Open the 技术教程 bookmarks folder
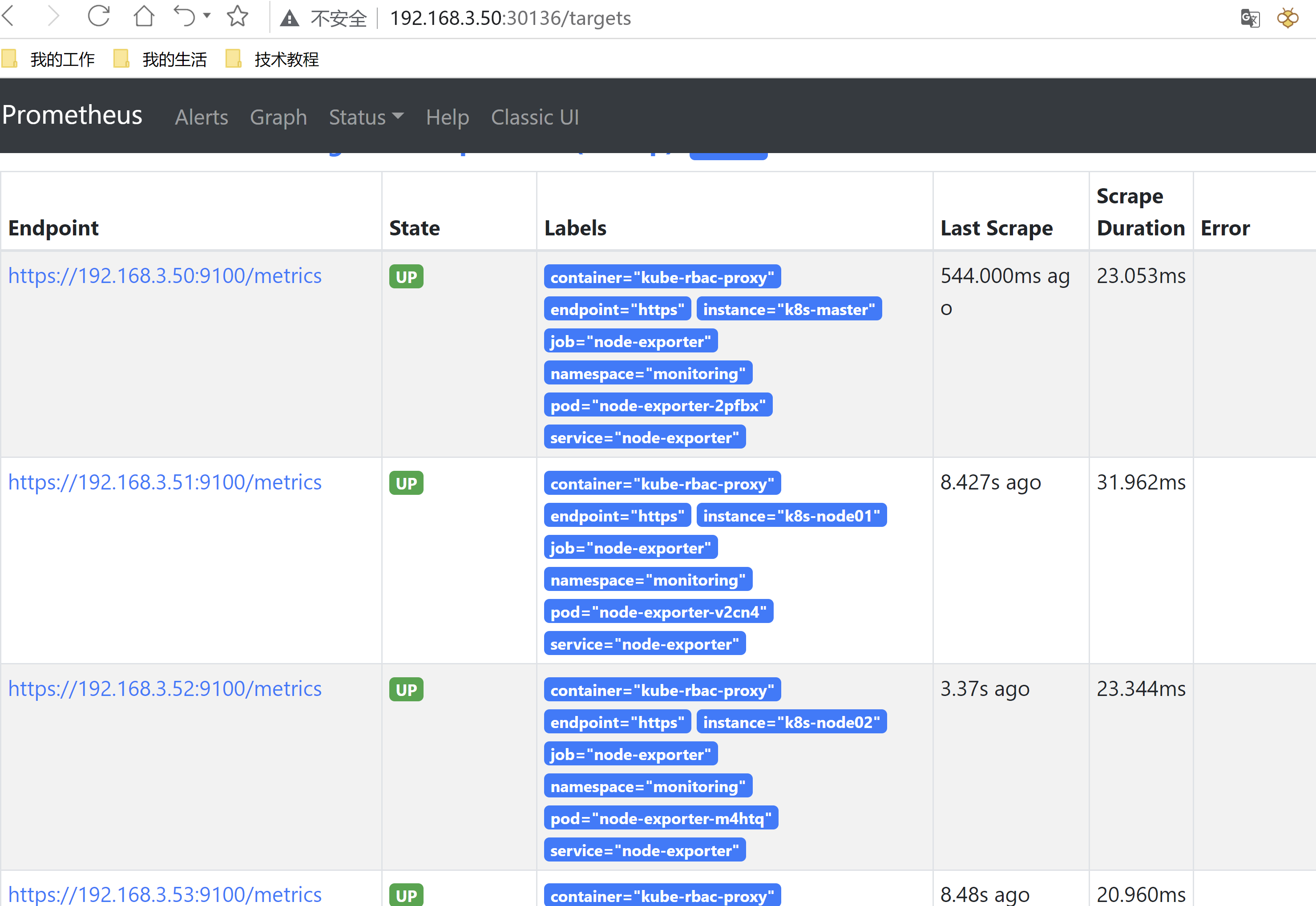The width and height of the screenshot is (1316, 906). pos(286,59)
